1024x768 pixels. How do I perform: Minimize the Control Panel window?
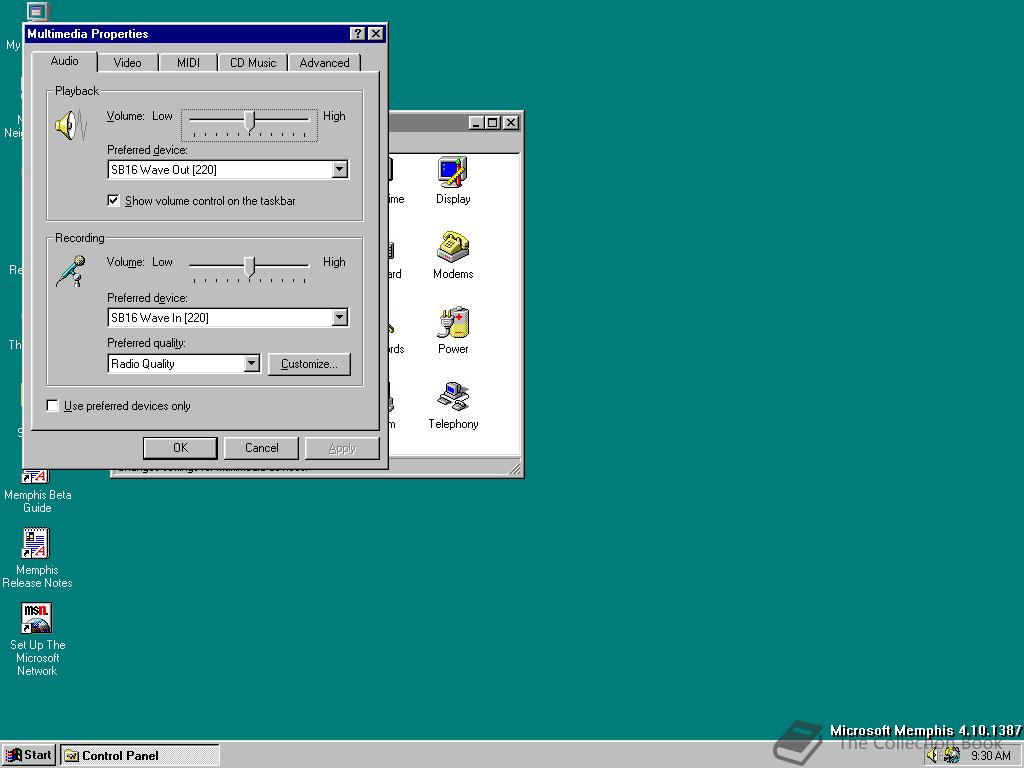(x=477, y=122)
